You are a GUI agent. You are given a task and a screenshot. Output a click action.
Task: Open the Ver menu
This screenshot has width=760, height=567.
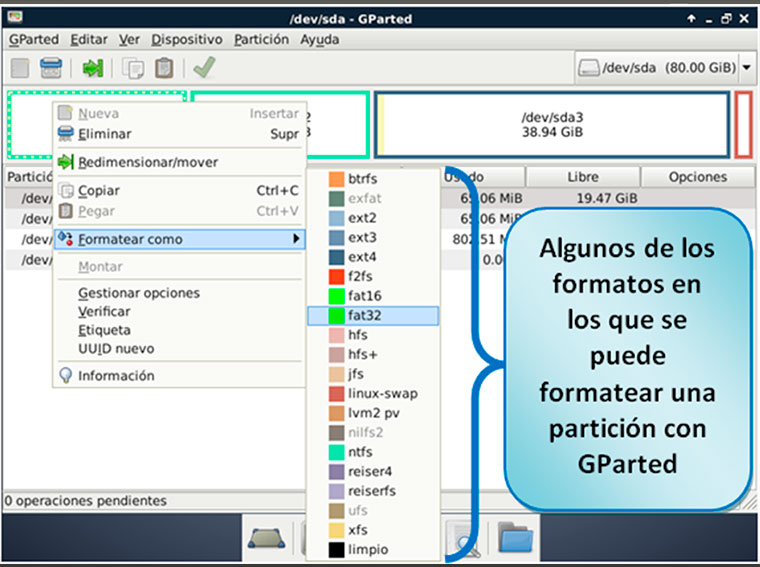(129, 40)
